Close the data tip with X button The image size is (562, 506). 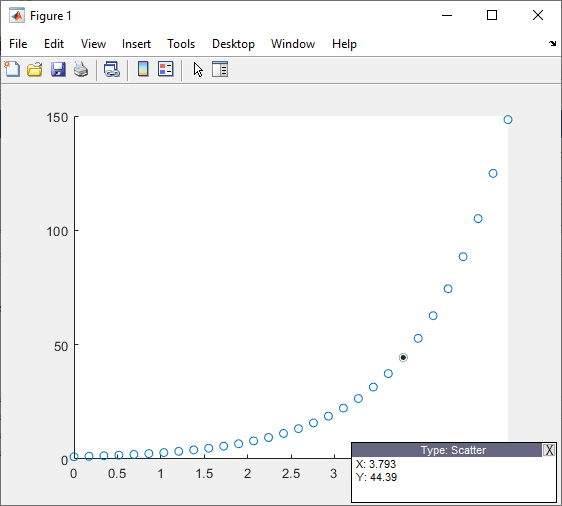pos(549,450)
